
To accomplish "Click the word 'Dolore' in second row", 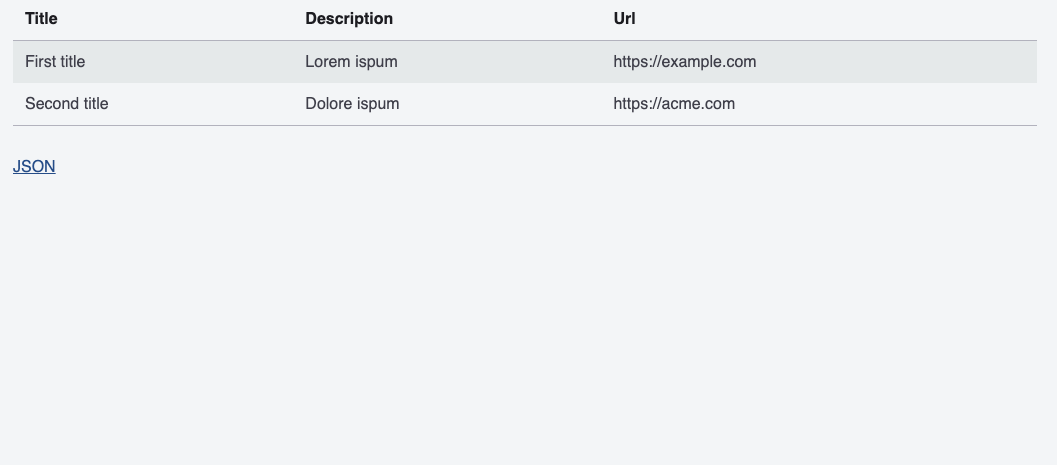I will click(x=329, y=104).
